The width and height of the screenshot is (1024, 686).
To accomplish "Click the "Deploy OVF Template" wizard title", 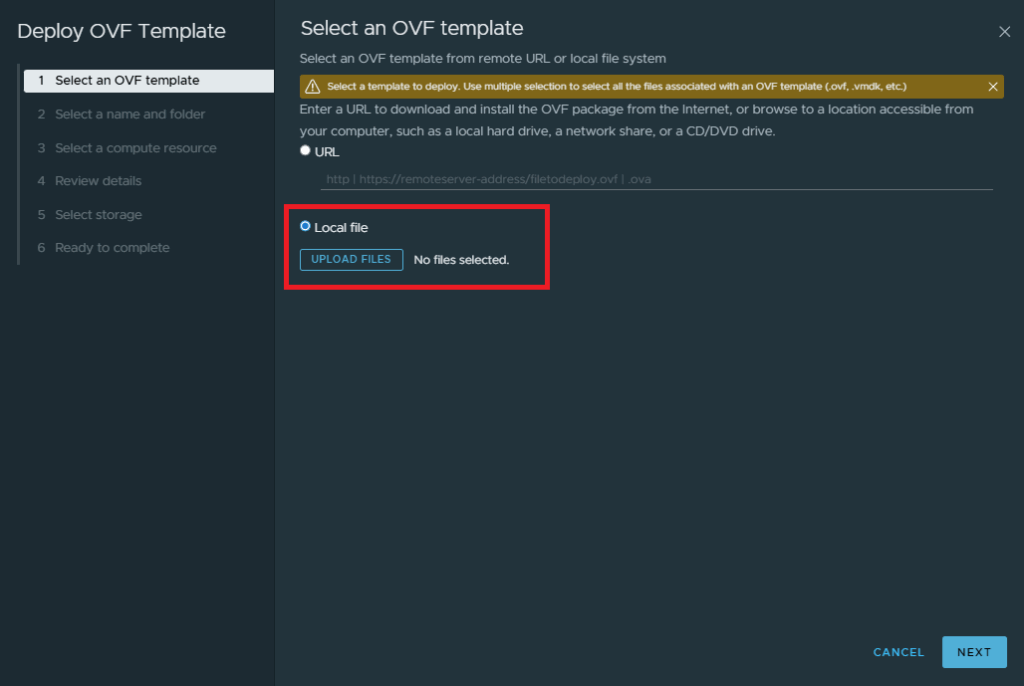I will point(121,31).
